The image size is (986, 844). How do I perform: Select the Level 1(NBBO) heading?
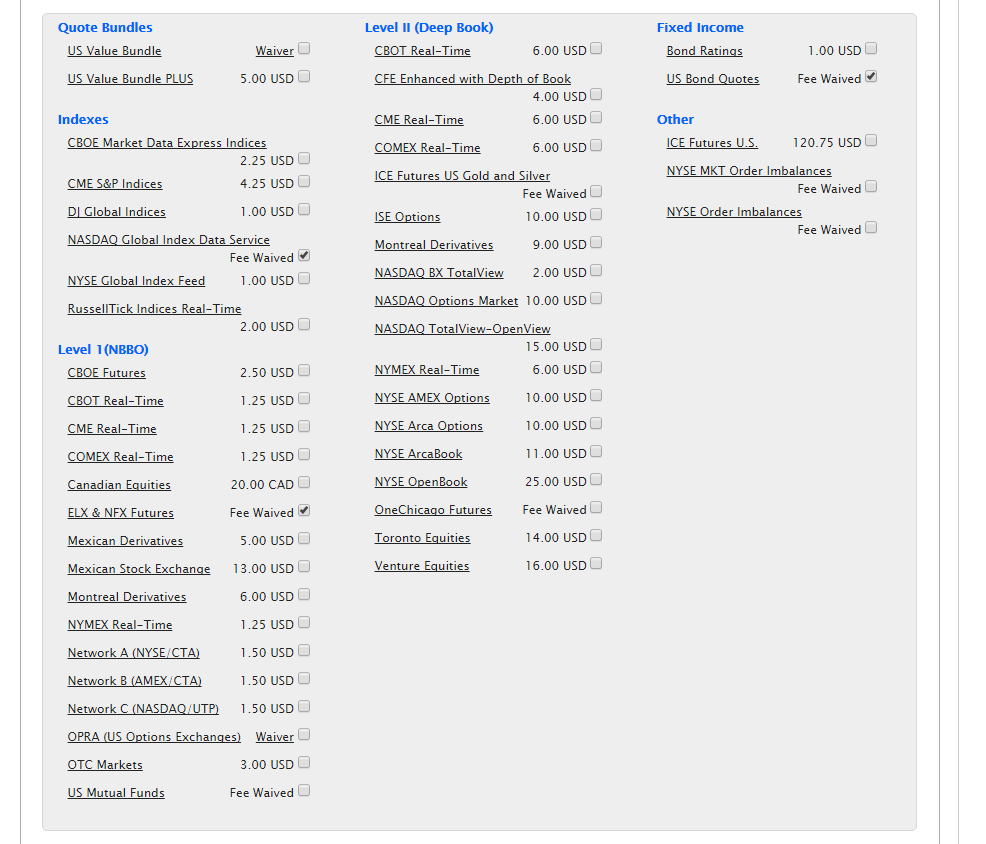click(x=103, y=350)
